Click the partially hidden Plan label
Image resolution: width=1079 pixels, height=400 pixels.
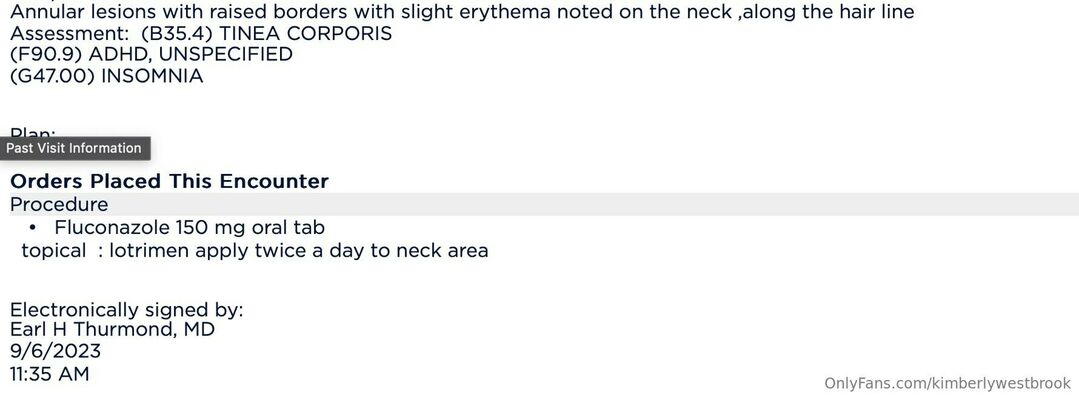pyautogui.click(x=32, y=132)
